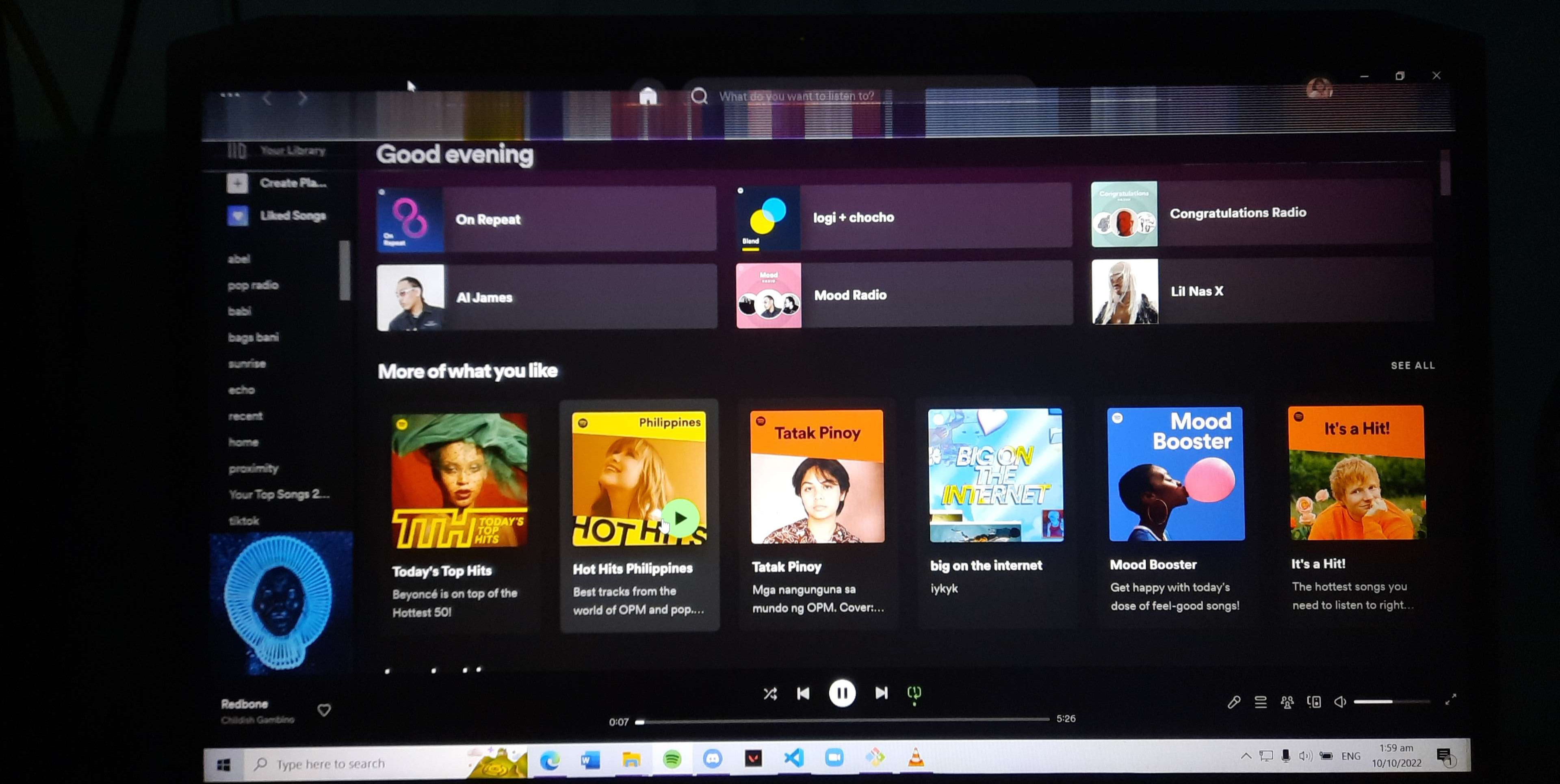
Task: Open Discord from taskbar
Action: (712, 758)
